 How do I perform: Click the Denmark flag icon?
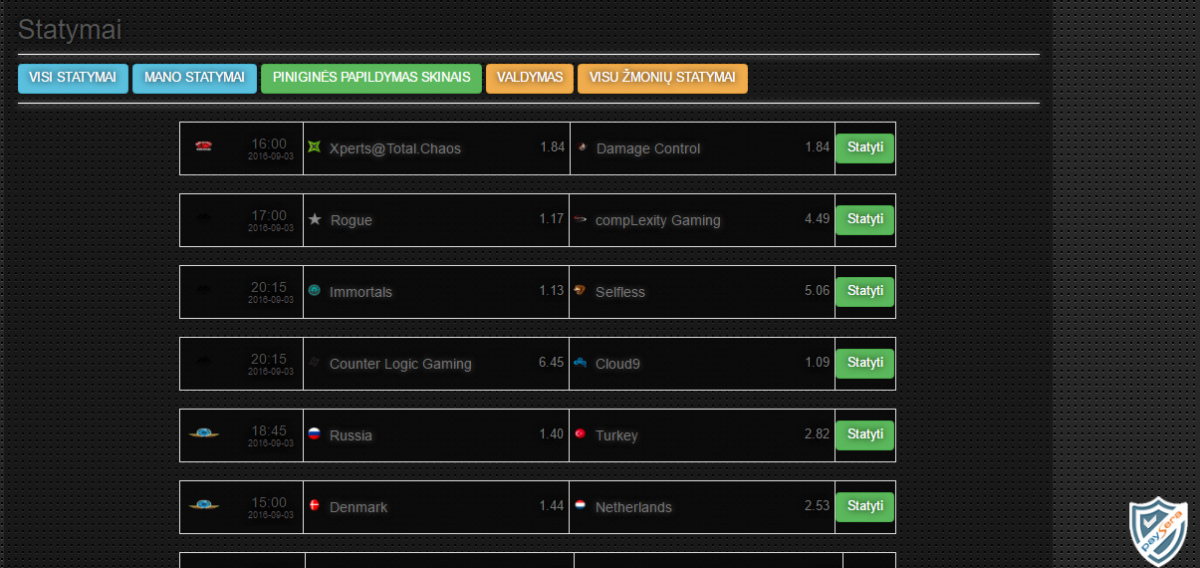click(314, 506)
